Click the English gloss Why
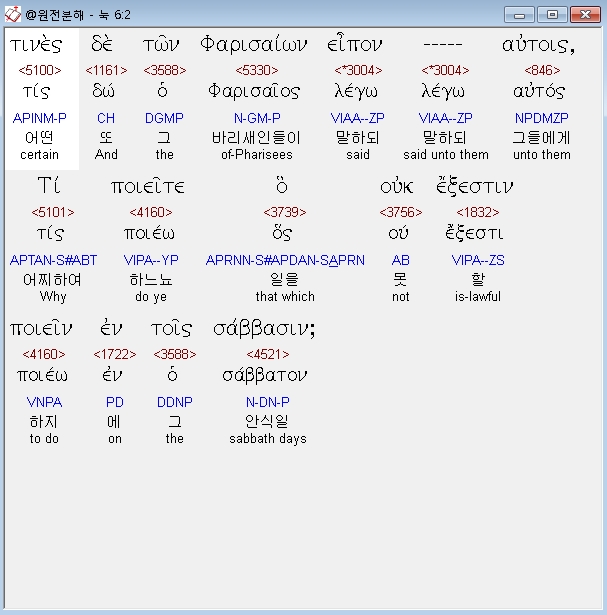 point(53,297)
